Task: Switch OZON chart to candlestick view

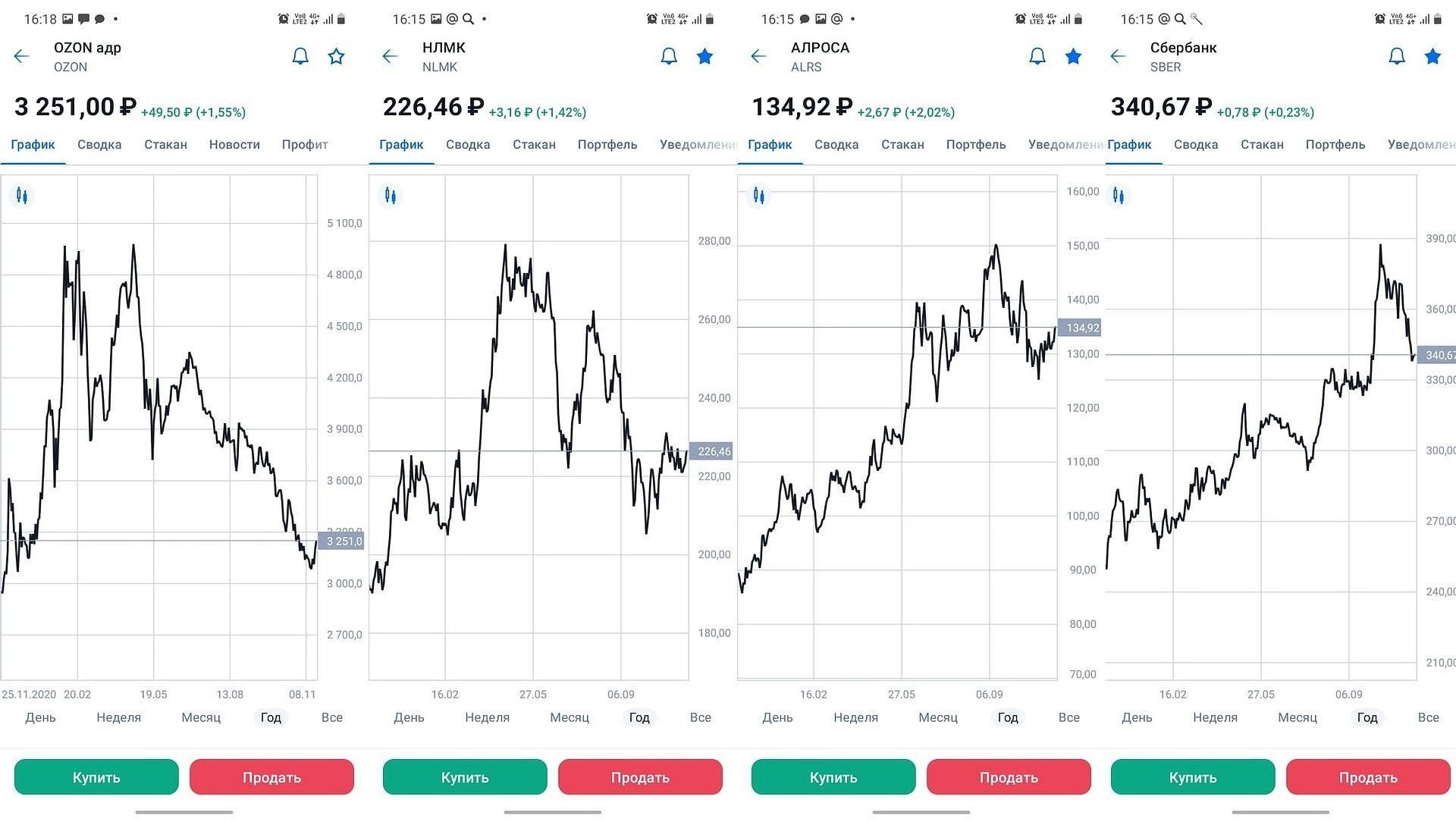Action: (22, 196)
